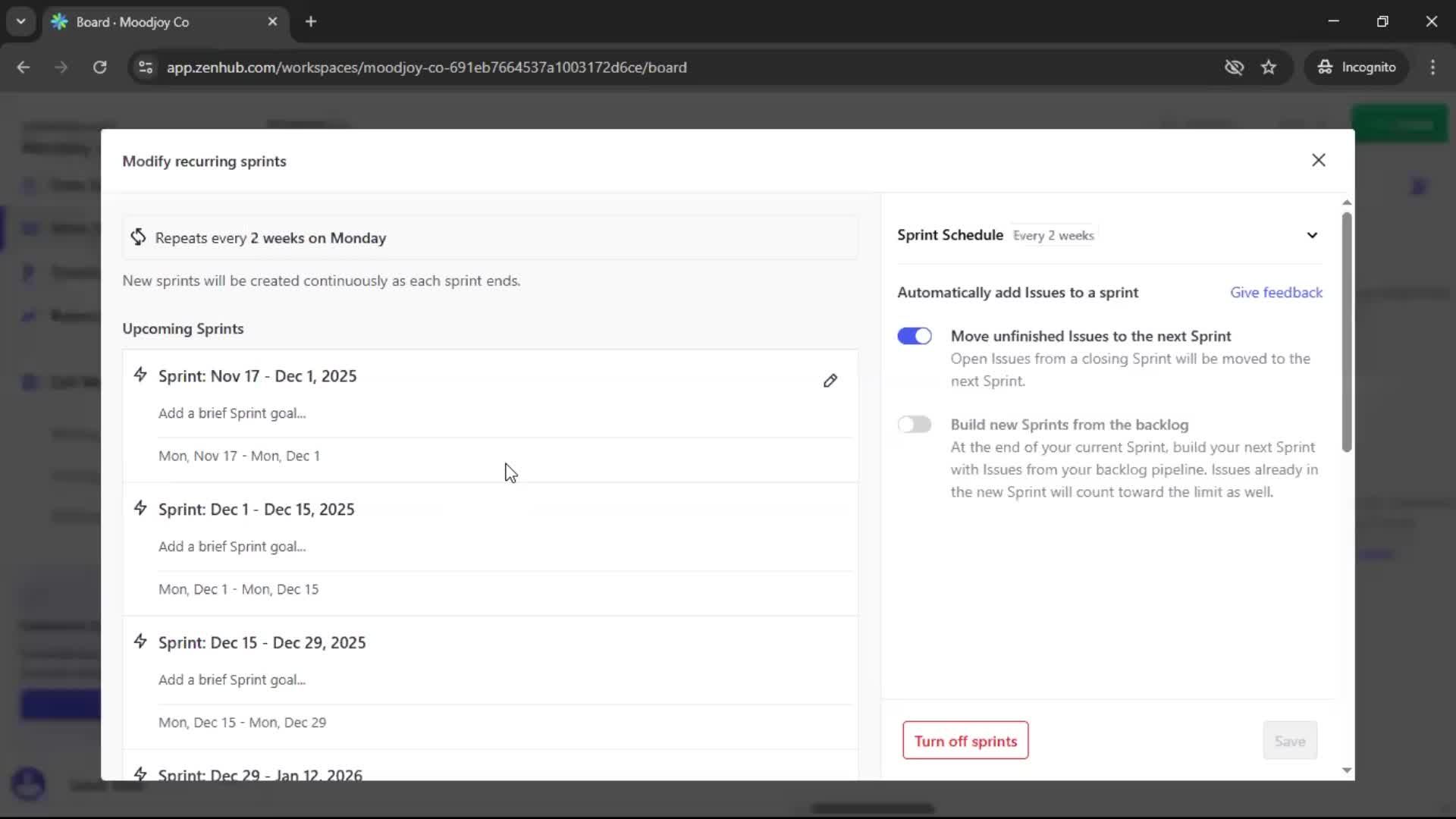Disable Move unfinished Issues to the next Sprint

pos(915,335)
